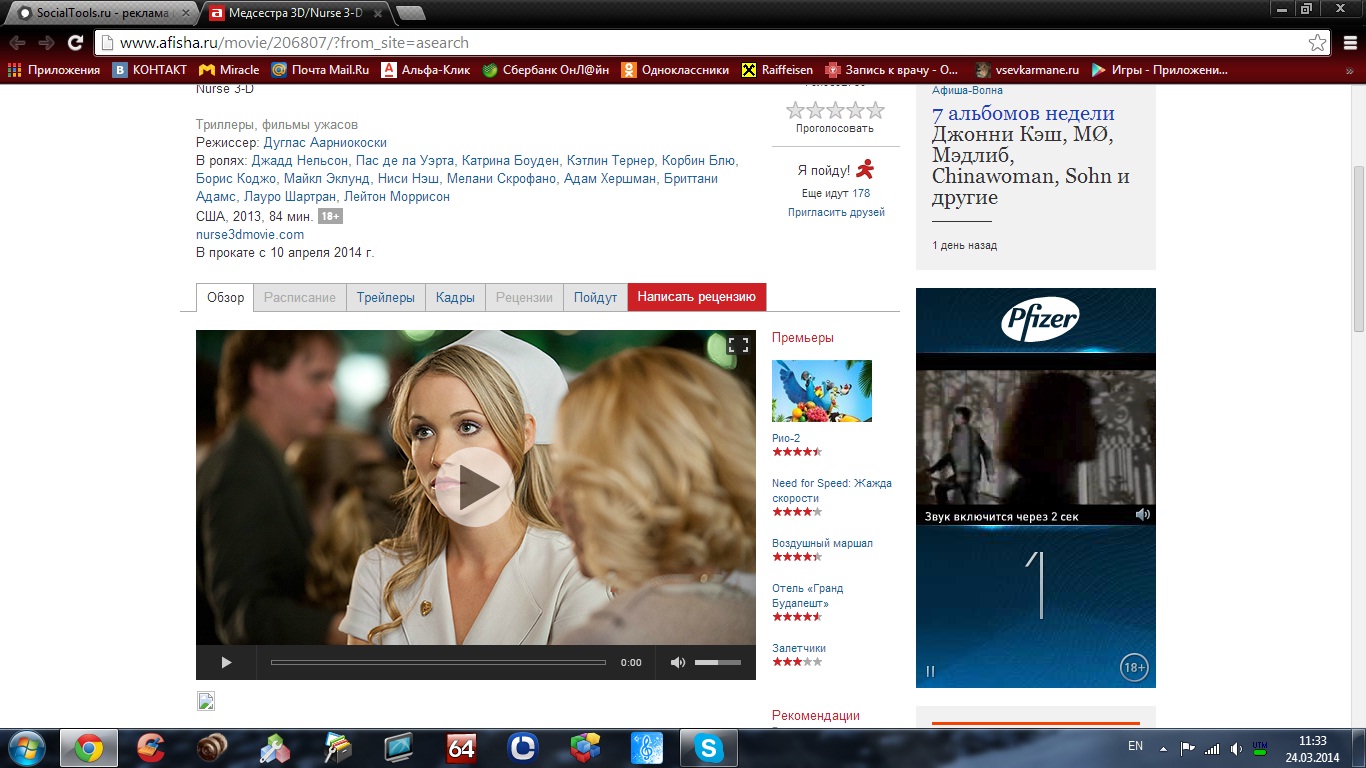
Task: Click the browser reload icon
Action: [75, 43]
